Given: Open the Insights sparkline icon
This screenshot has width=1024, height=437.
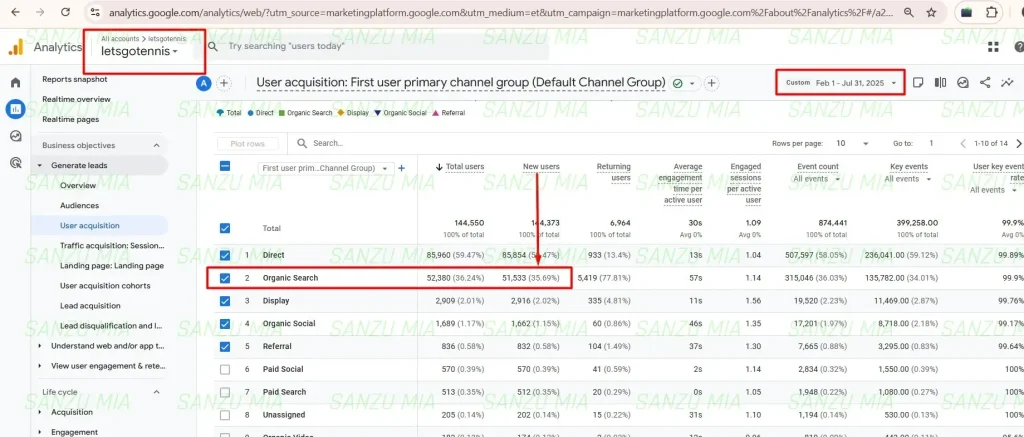Looking at the screenshot, I should coord(1007,83).
